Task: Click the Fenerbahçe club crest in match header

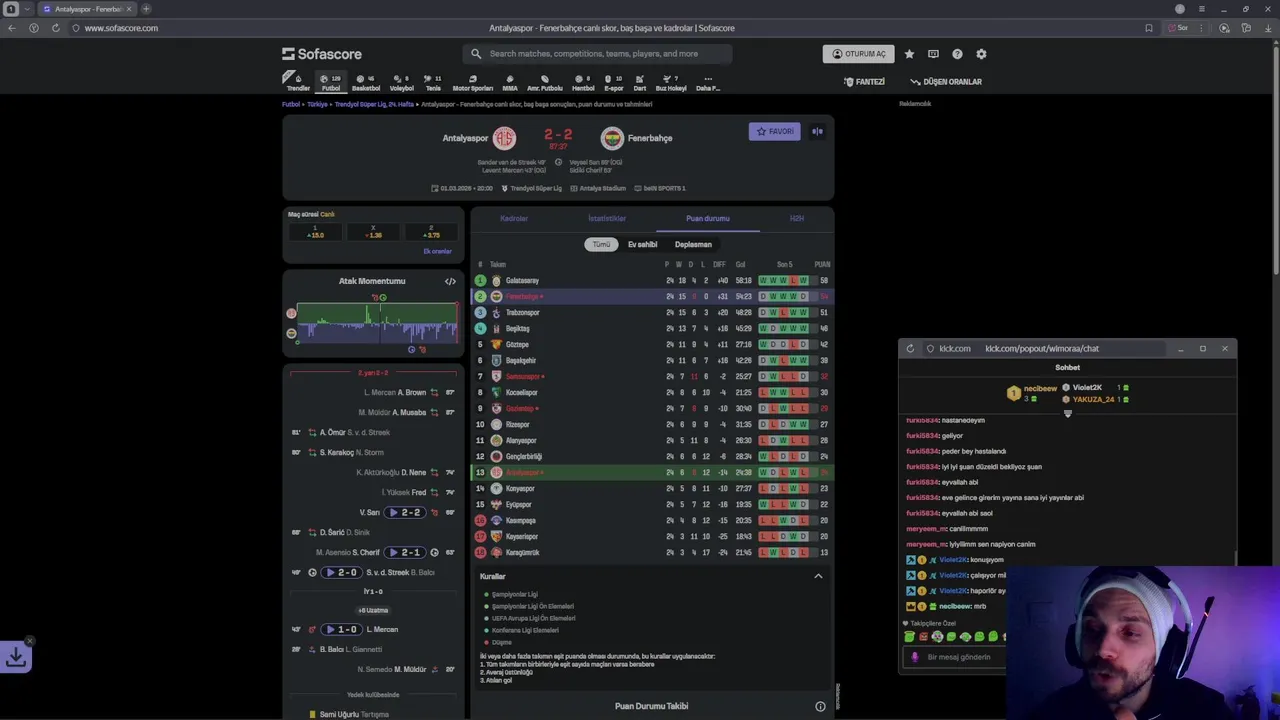Action: point(612,138)
